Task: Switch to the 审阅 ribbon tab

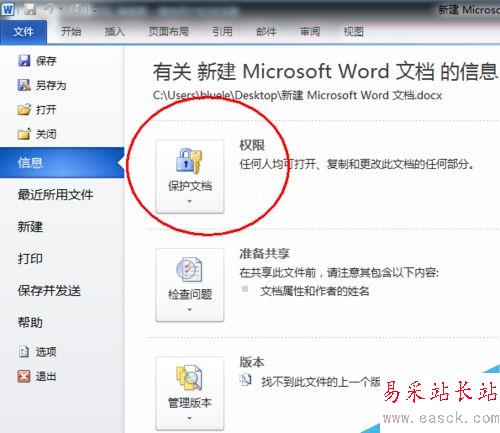Action: pos(310,32)
